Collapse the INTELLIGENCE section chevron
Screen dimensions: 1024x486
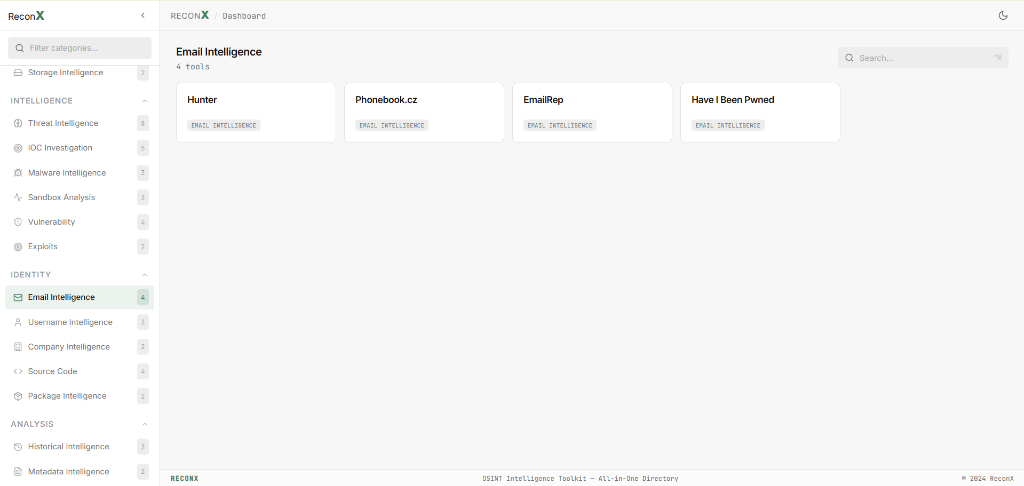[x=145, y=101]
